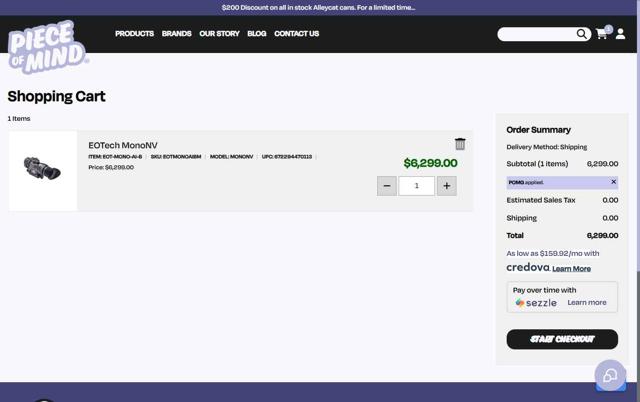
Task: Delete EOTech MonoNV with trash icon
Action: 460,144
